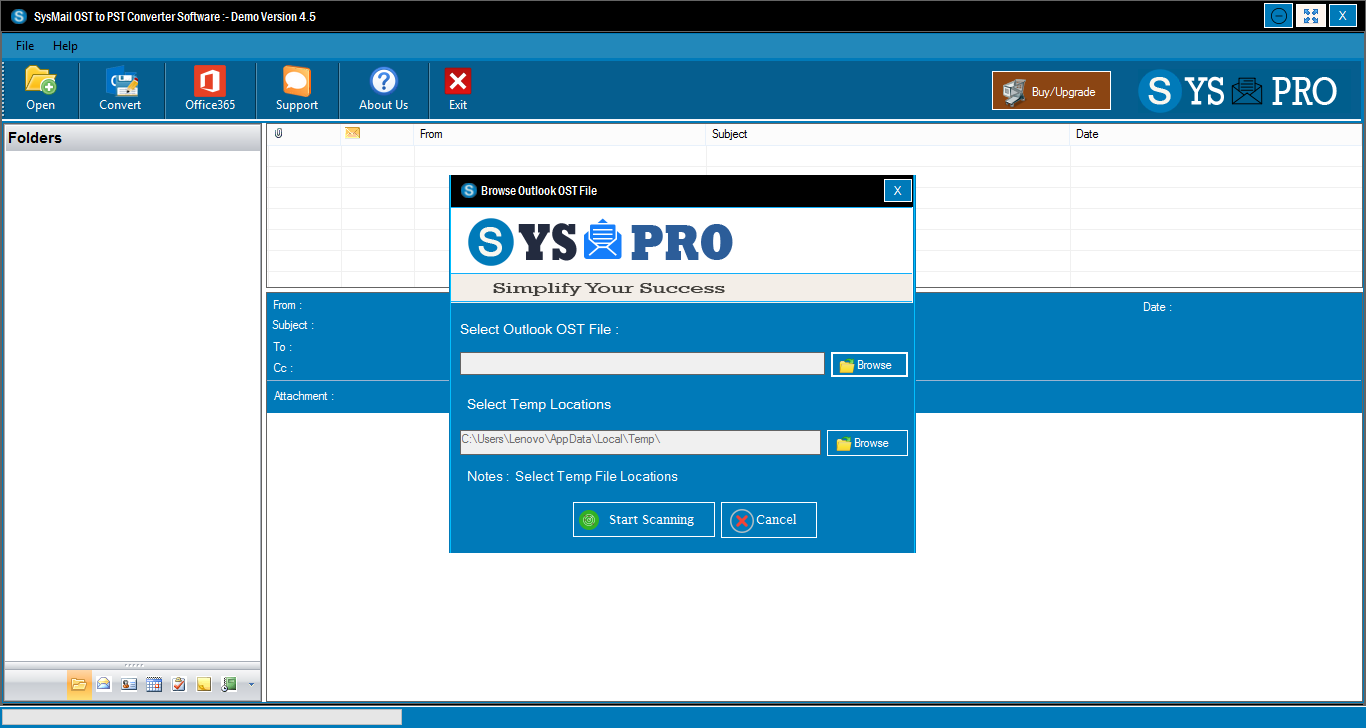Viewport: 1366px width, 728px height.
Task: Open the Support toolbar icon
Action: point(297,89)
